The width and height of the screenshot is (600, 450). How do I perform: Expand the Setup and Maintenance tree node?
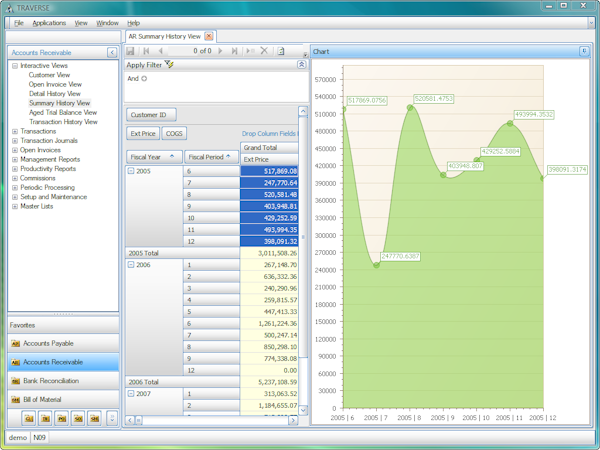point(15,197)
